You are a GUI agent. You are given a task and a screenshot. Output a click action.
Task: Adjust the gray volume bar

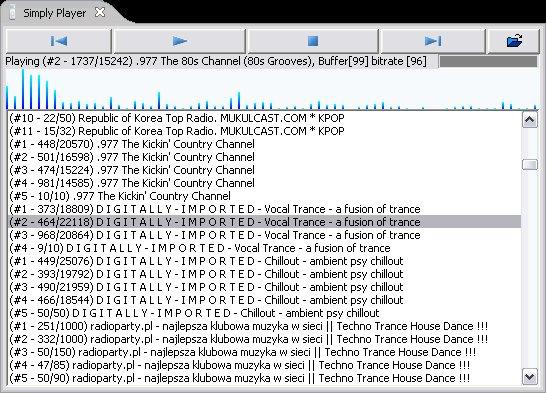click(488, 62)
